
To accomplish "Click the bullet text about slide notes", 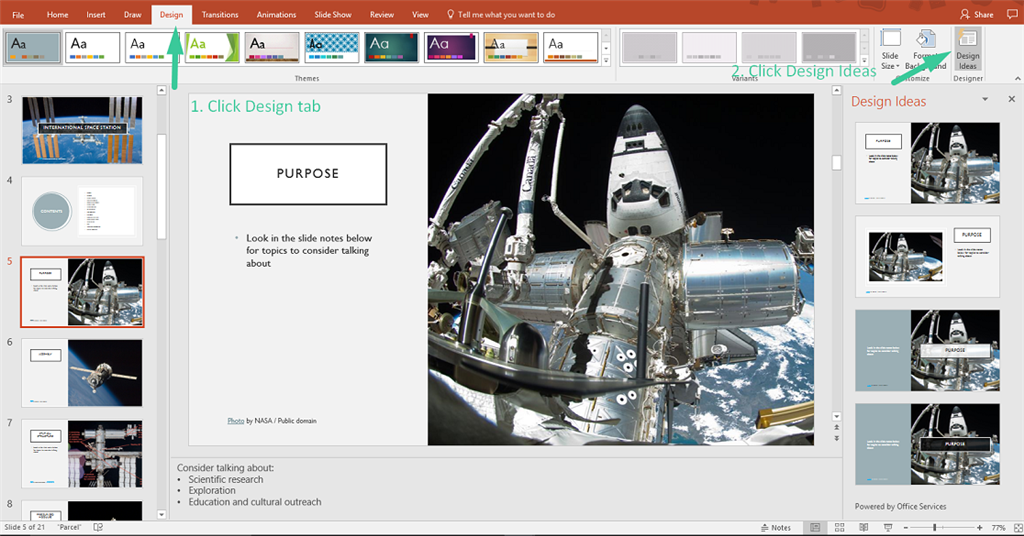I will (309, 251).
